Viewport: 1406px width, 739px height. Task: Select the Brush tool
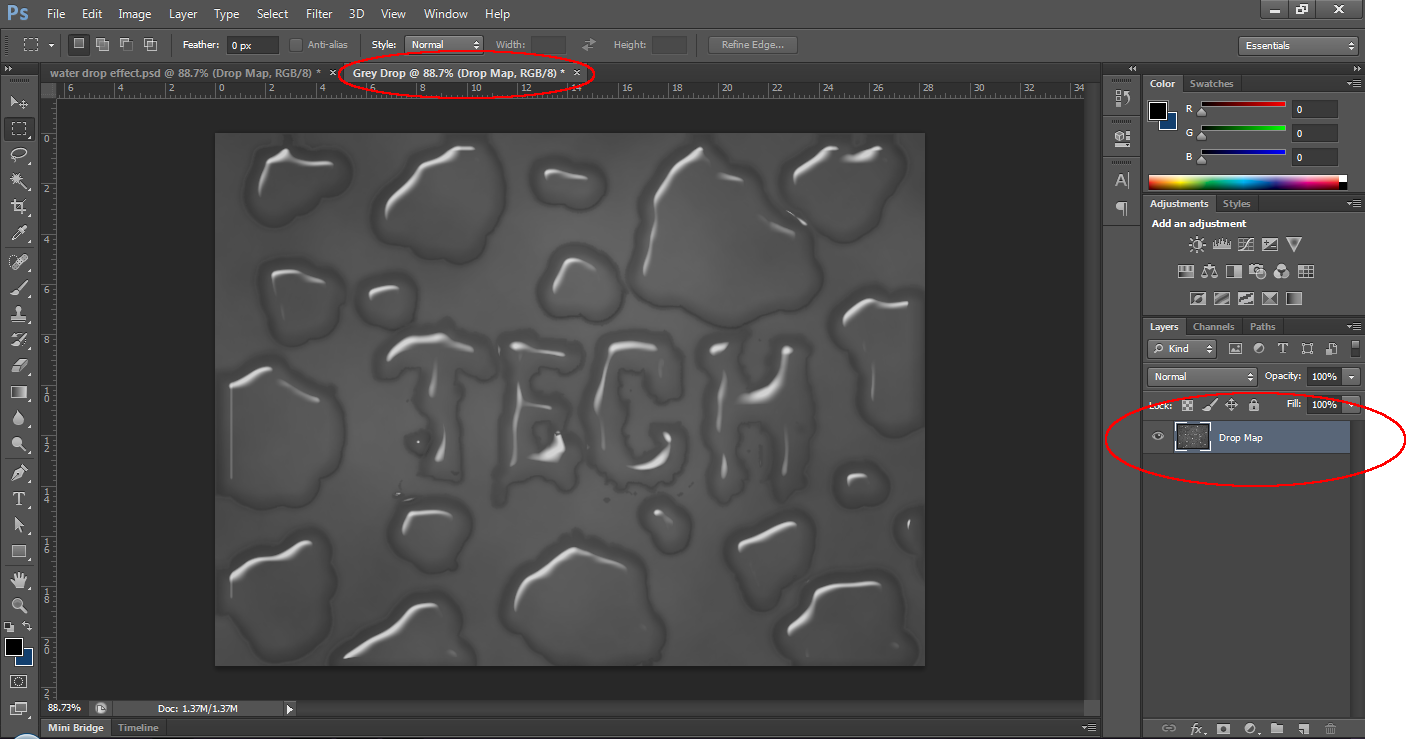tap(19, 288)
